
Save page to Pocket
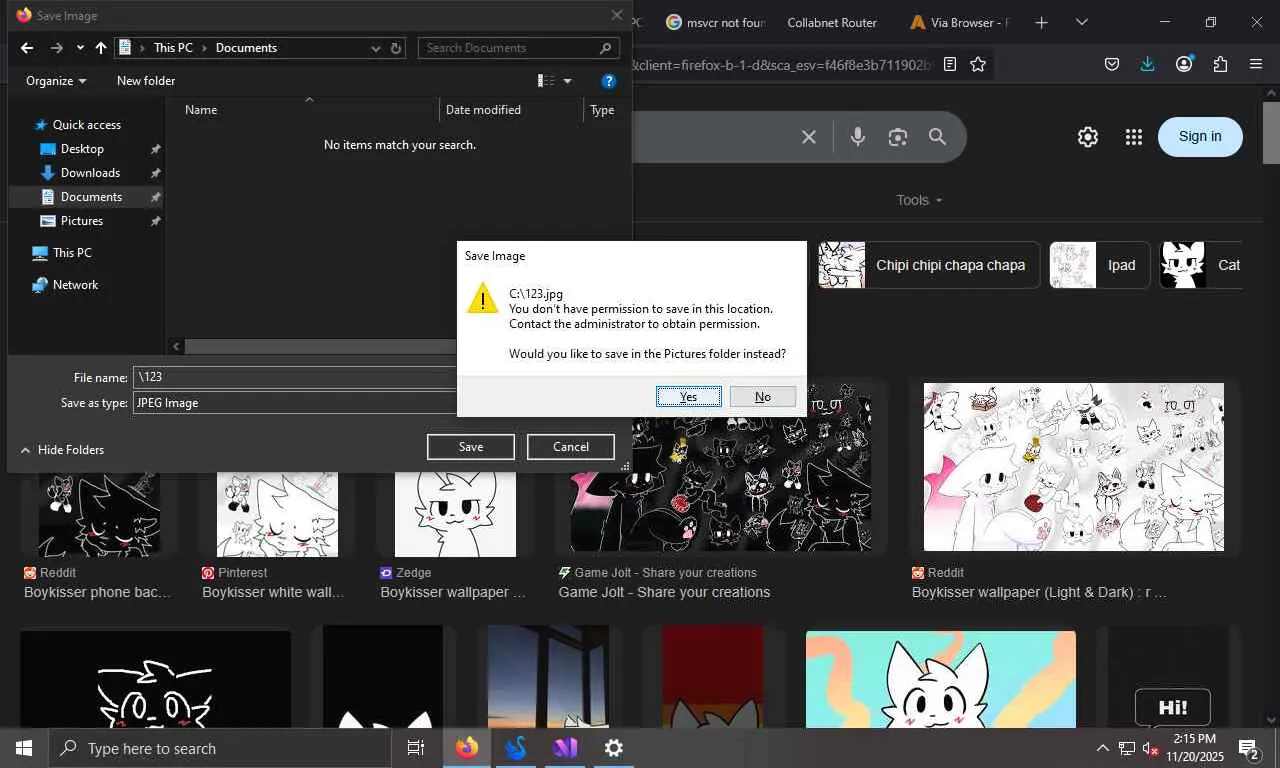tap(1112, 64)
